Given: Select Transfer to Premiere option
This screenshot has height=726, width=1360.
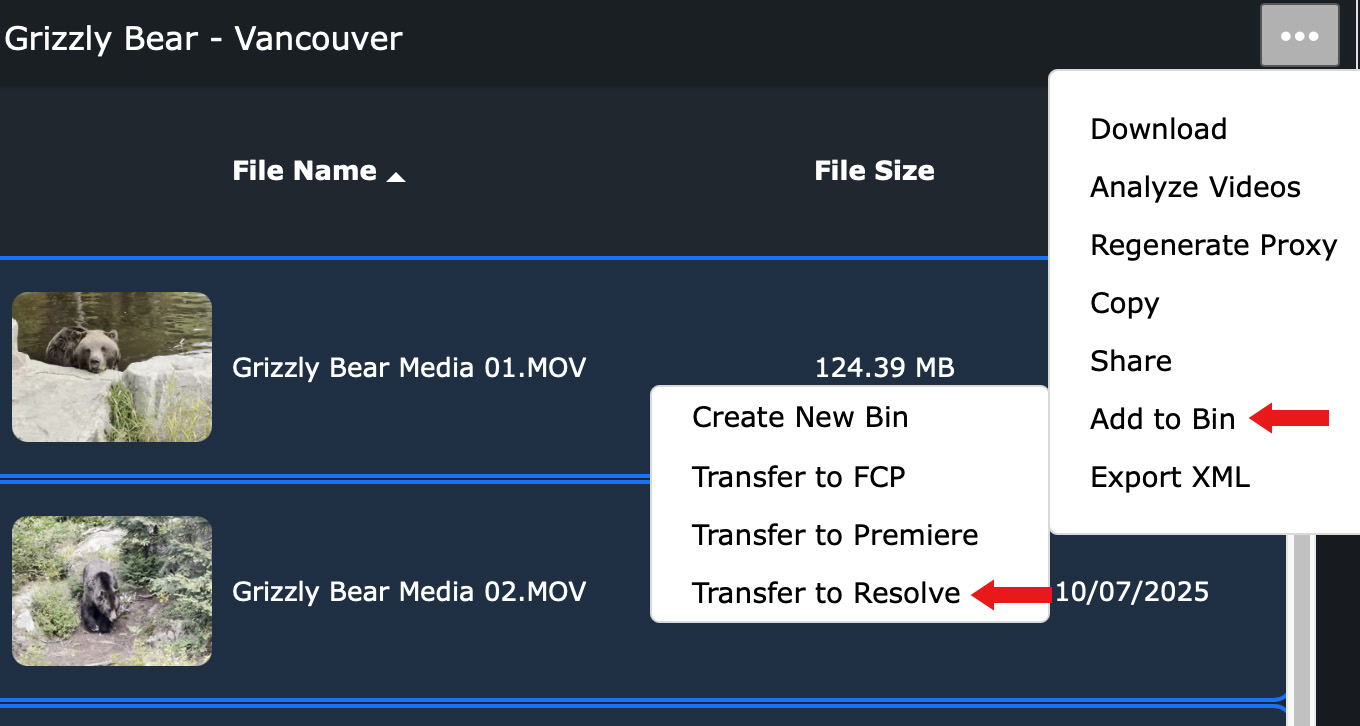Looking at the screenshot, I should point(834,535).
